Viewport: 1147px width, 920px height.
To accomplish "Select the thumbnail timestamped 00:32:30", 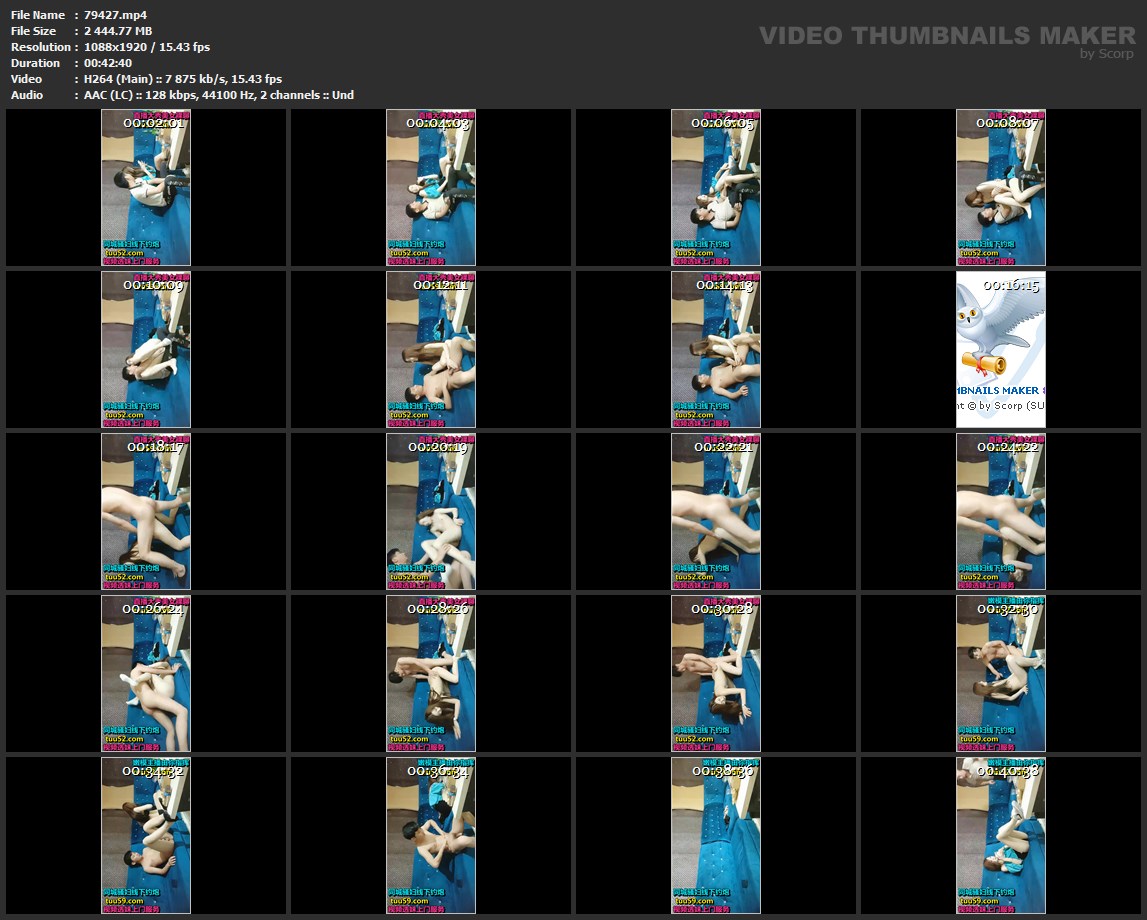I will click(x=1001, y=673).
